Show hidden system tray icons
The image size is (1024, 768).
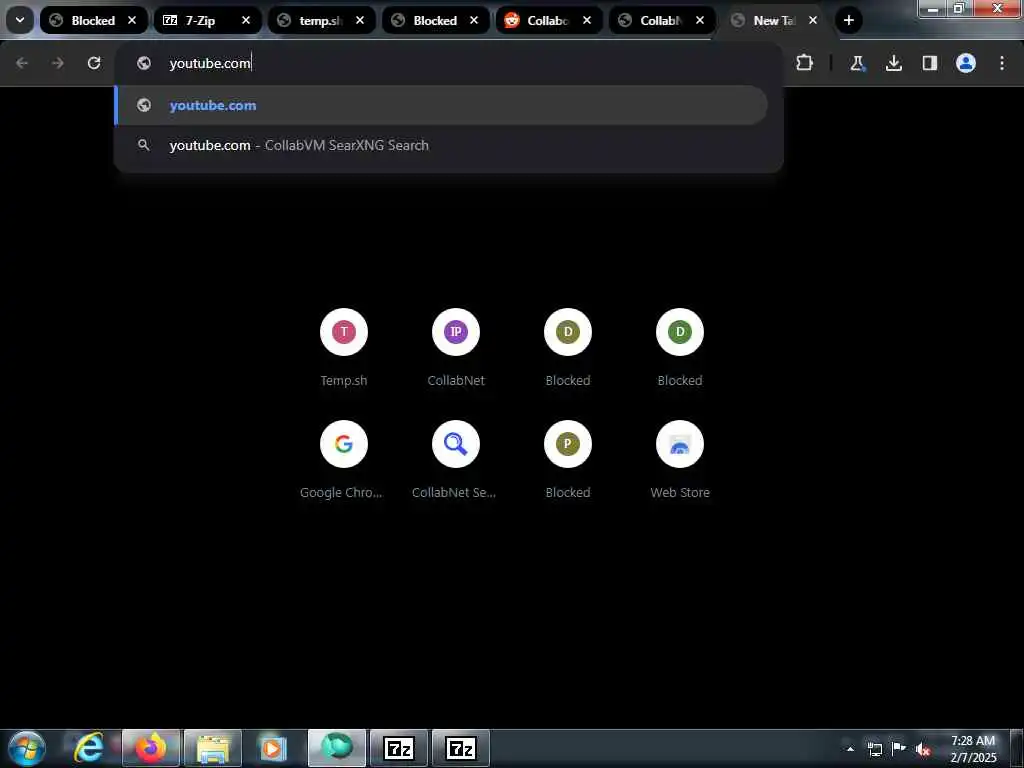click(x=850, y=749)
